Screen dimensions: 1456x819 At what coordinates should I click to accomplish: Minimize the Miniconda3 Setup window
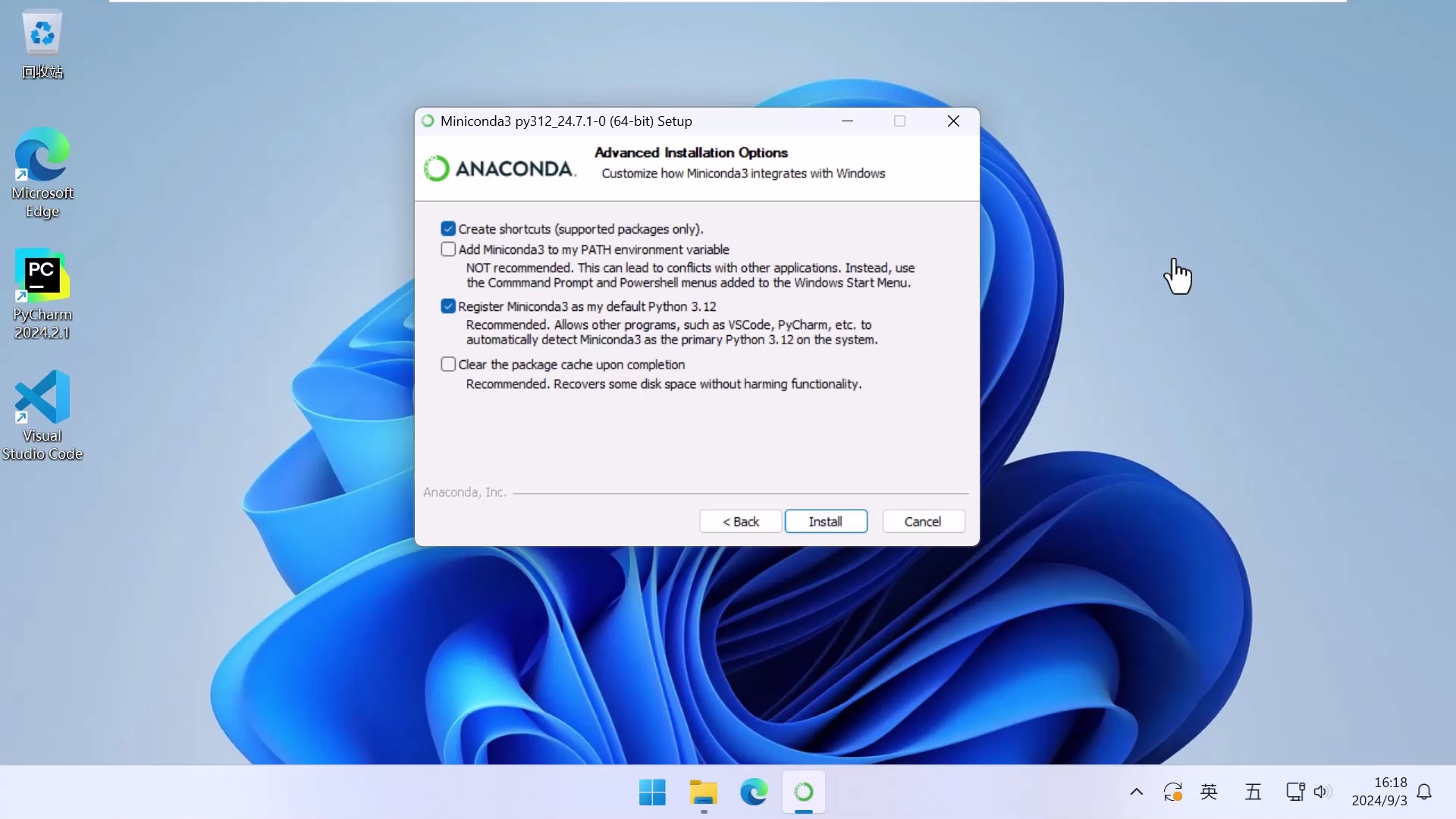(848, 121)
